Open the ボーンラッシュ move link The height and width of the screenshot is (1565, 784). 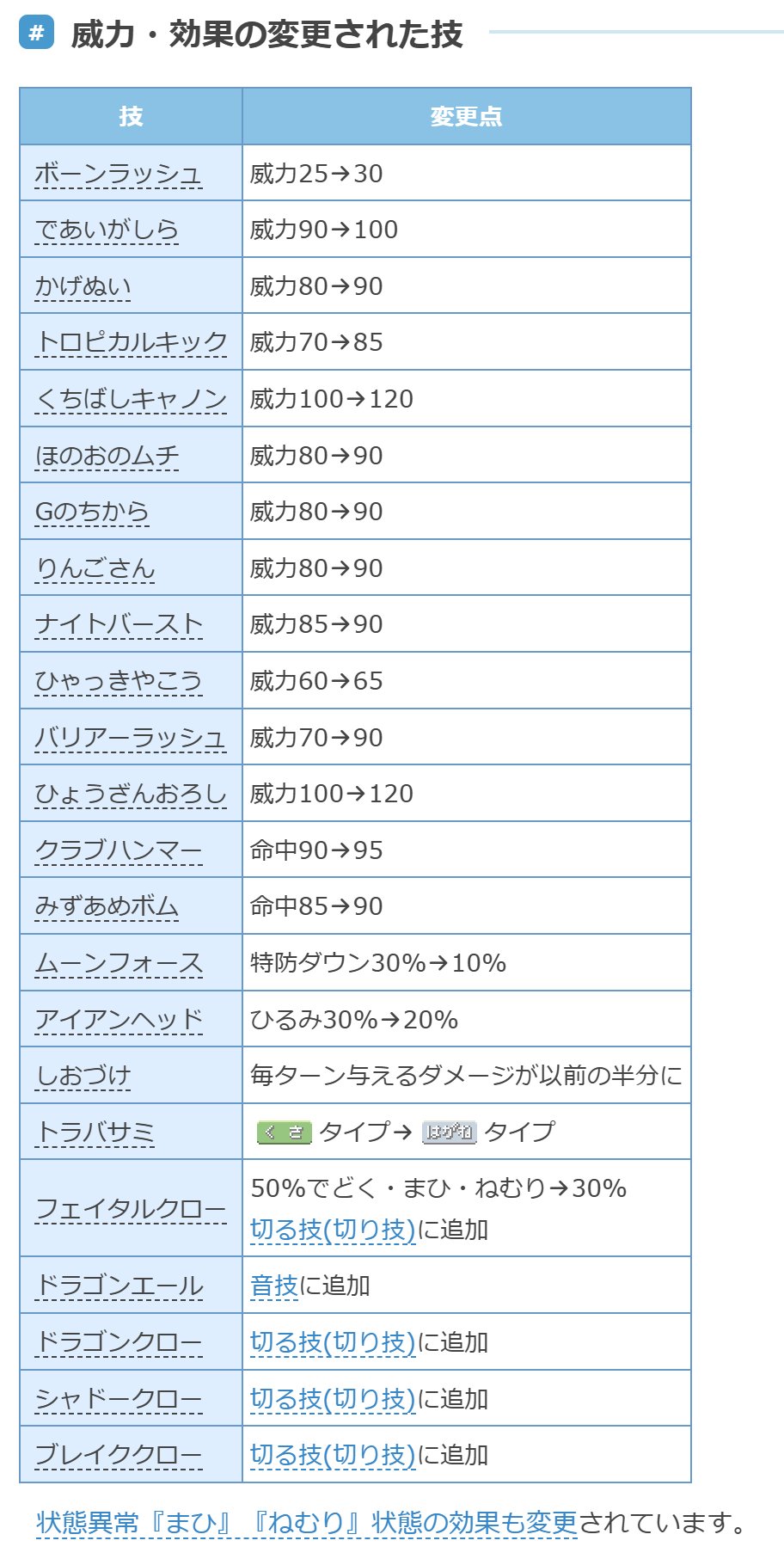click(x=119, y=174)
